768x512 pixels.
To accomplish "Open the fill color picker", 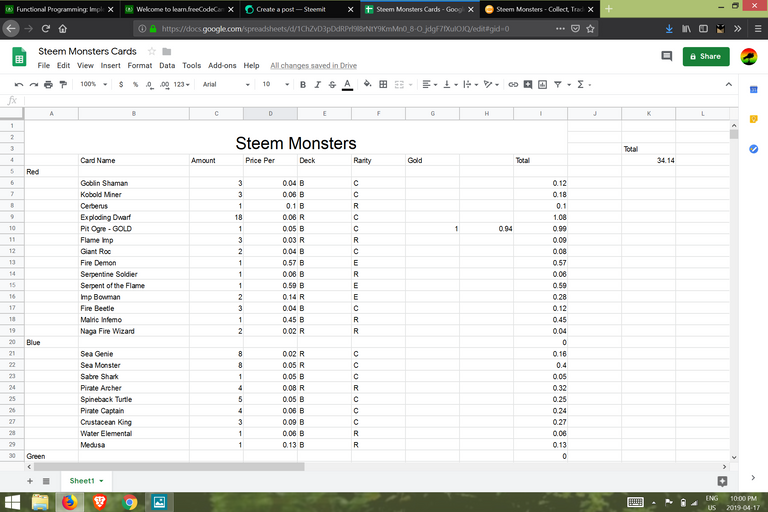I will coord(367,85).
